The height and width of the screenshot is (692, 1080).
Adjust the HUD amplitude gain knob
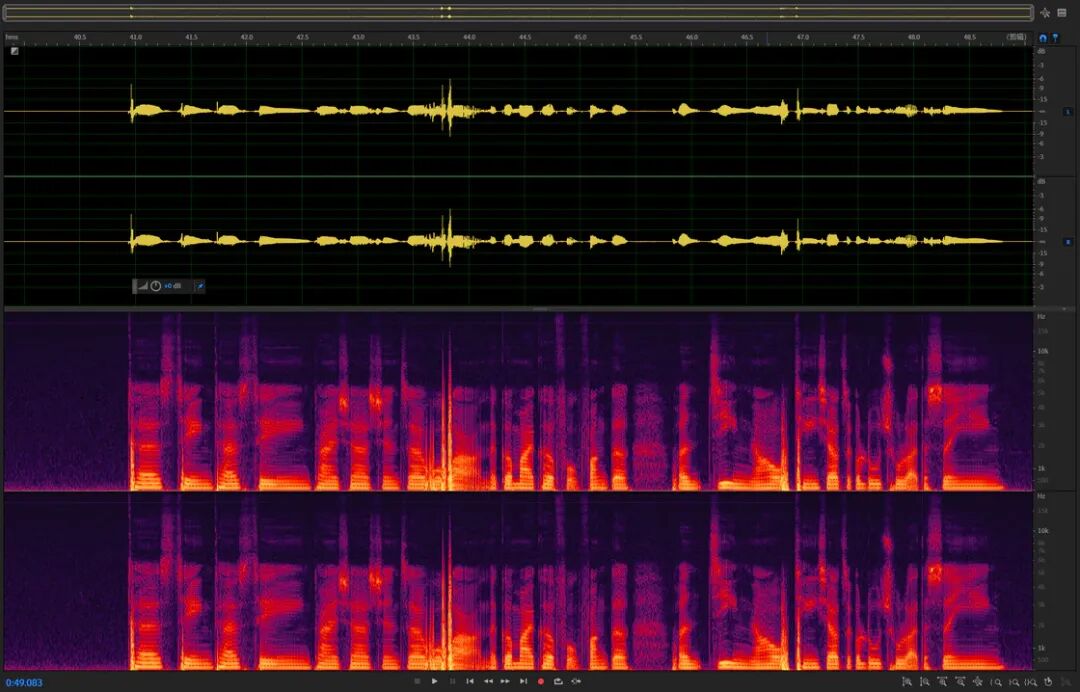[x=156, y=286]
